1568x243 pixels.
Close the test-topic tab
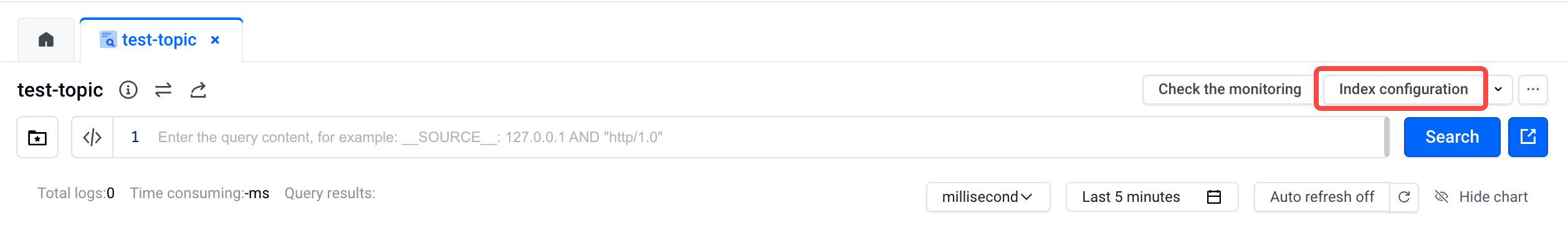(x=215, y=40)
